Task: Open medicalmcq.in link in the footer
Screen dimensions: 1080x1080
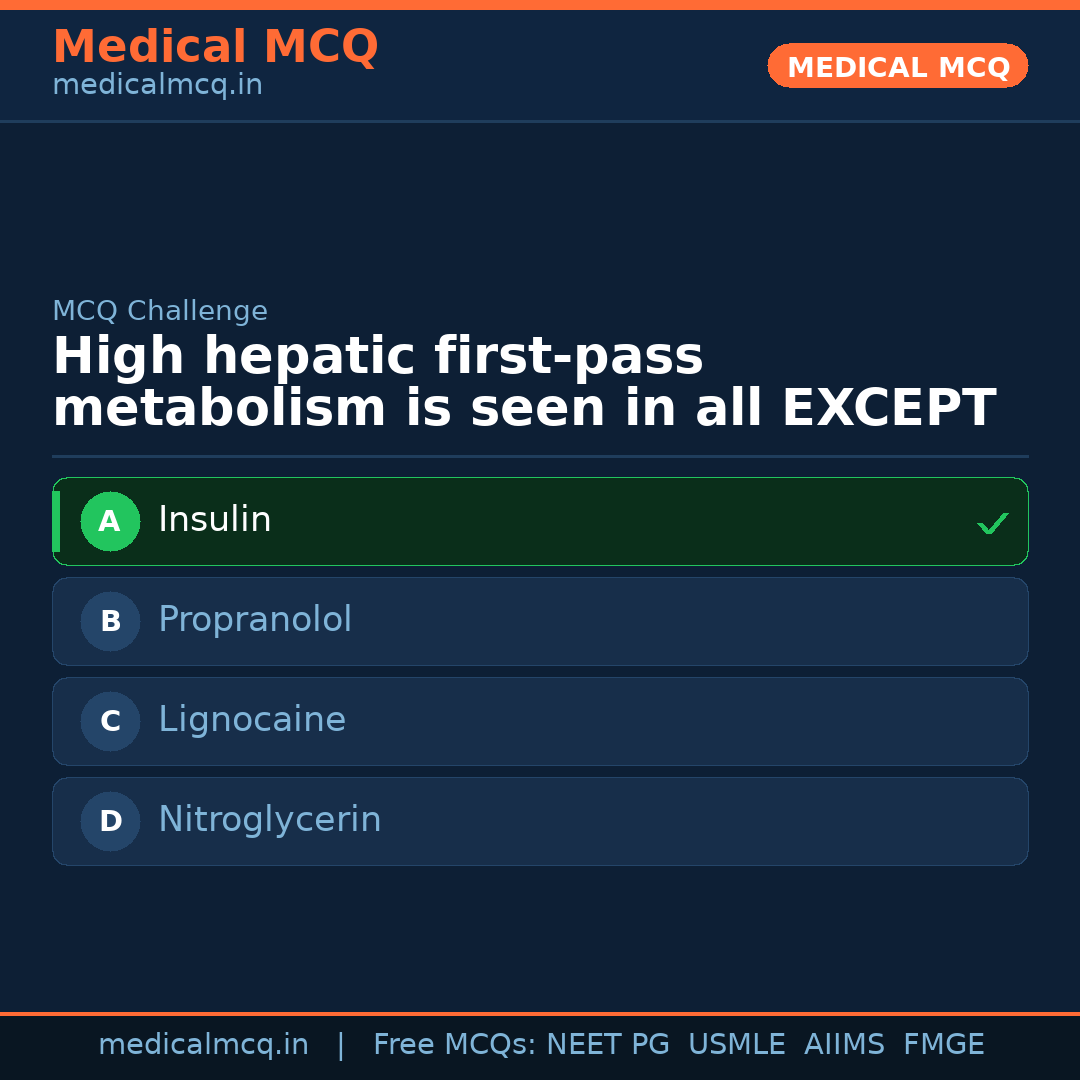Action: (x=203, y=1045)
